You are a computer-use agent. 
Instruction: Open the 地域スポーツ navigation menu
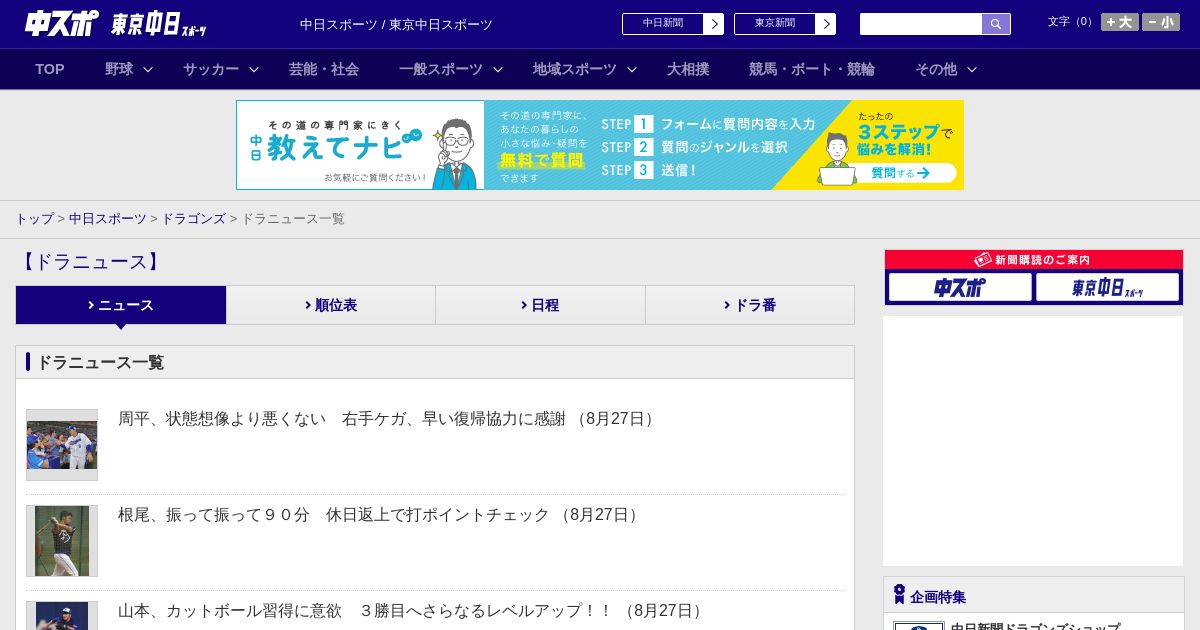pyautogui.click(x=575, y=69)
